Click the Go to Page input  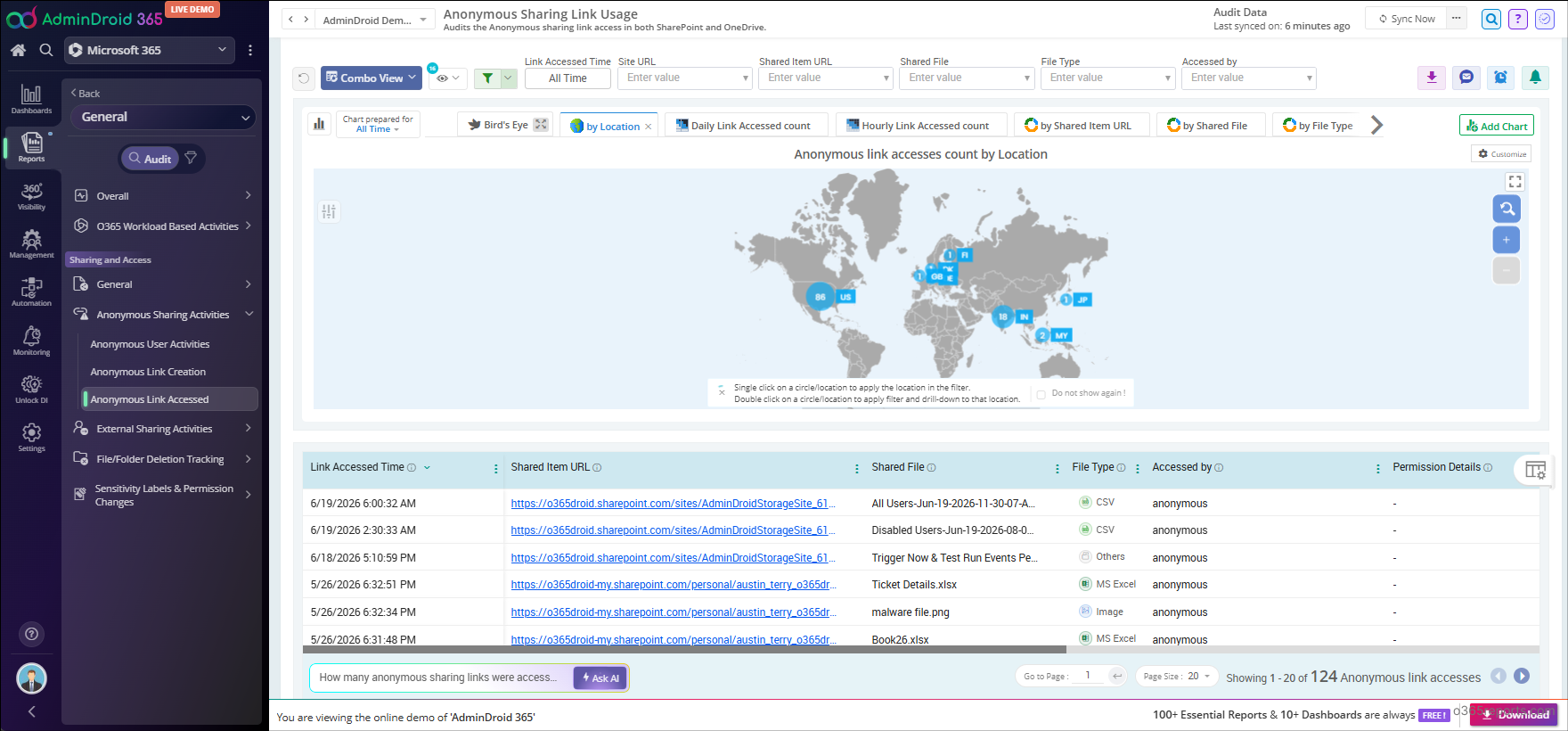(x=1088, y=676)
